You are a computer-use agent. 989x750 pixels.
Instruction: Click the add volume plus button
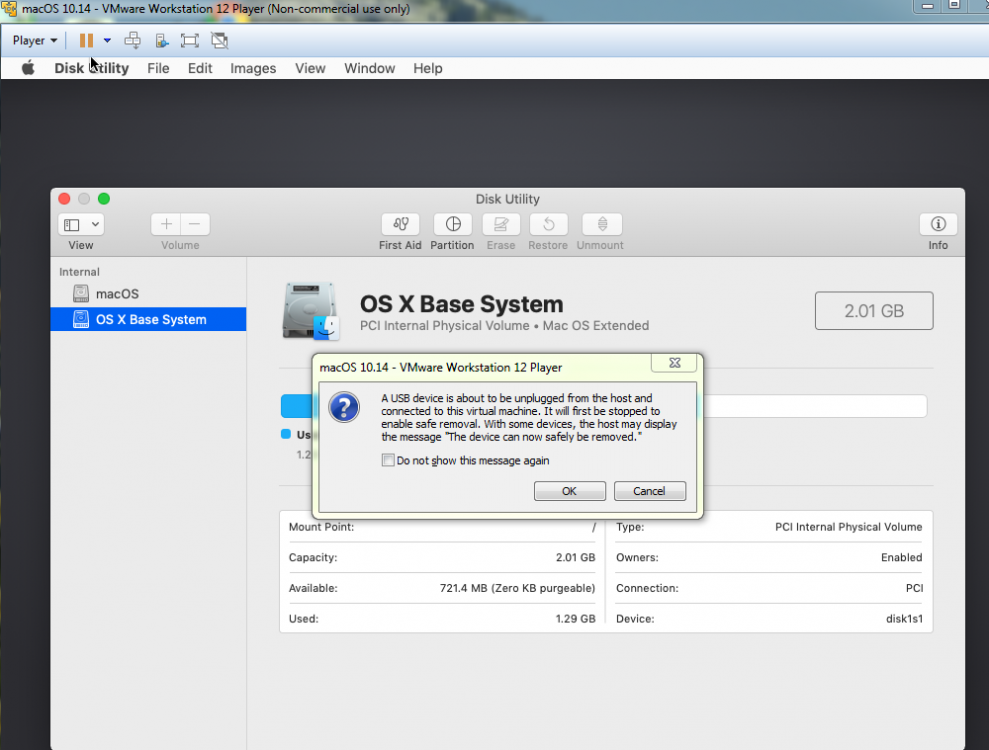click(166, 225)
